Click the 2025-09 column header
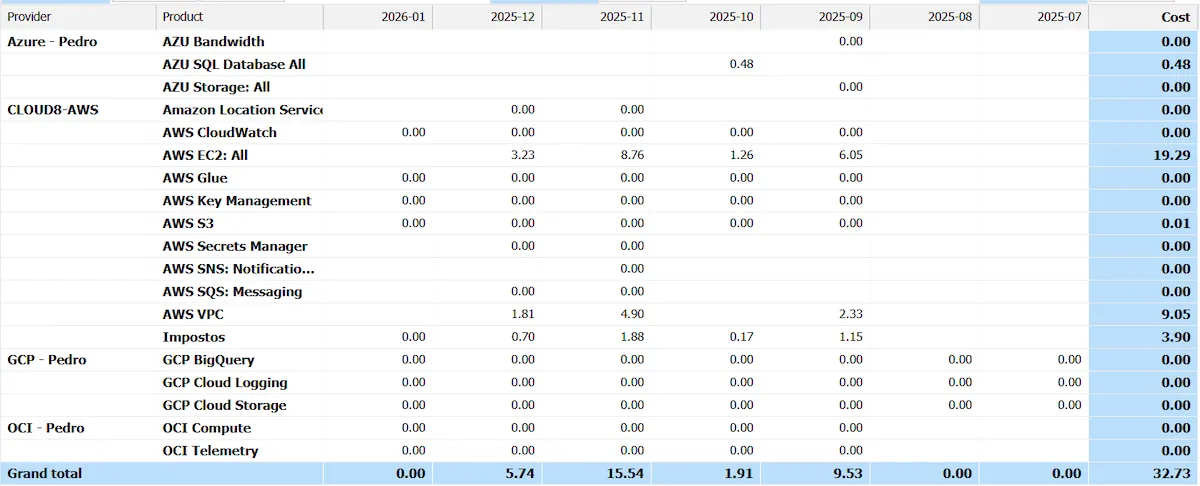This screenshot has height=486, width=1200. [x=815, y=17]
